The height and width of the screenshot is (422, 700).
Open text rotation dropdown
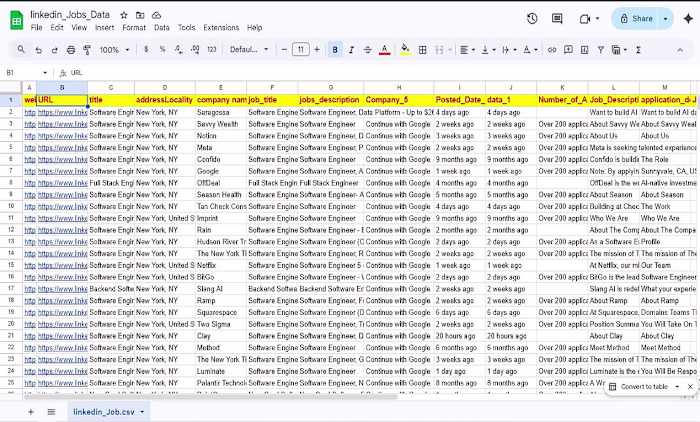[x=530, y=50]
